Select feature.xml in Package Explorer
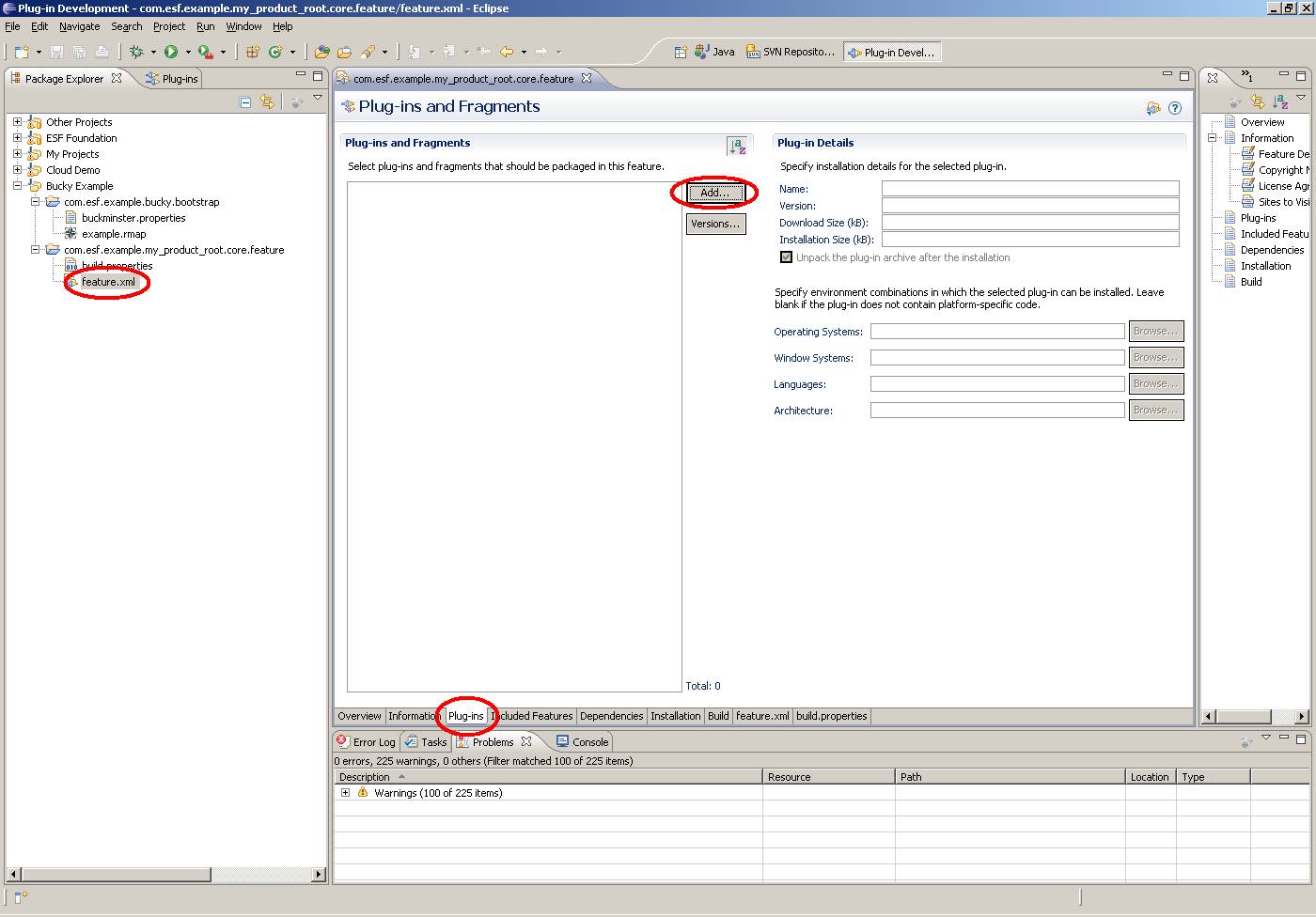This screenshot has height=917, width=1316. (x=108, y=282)
